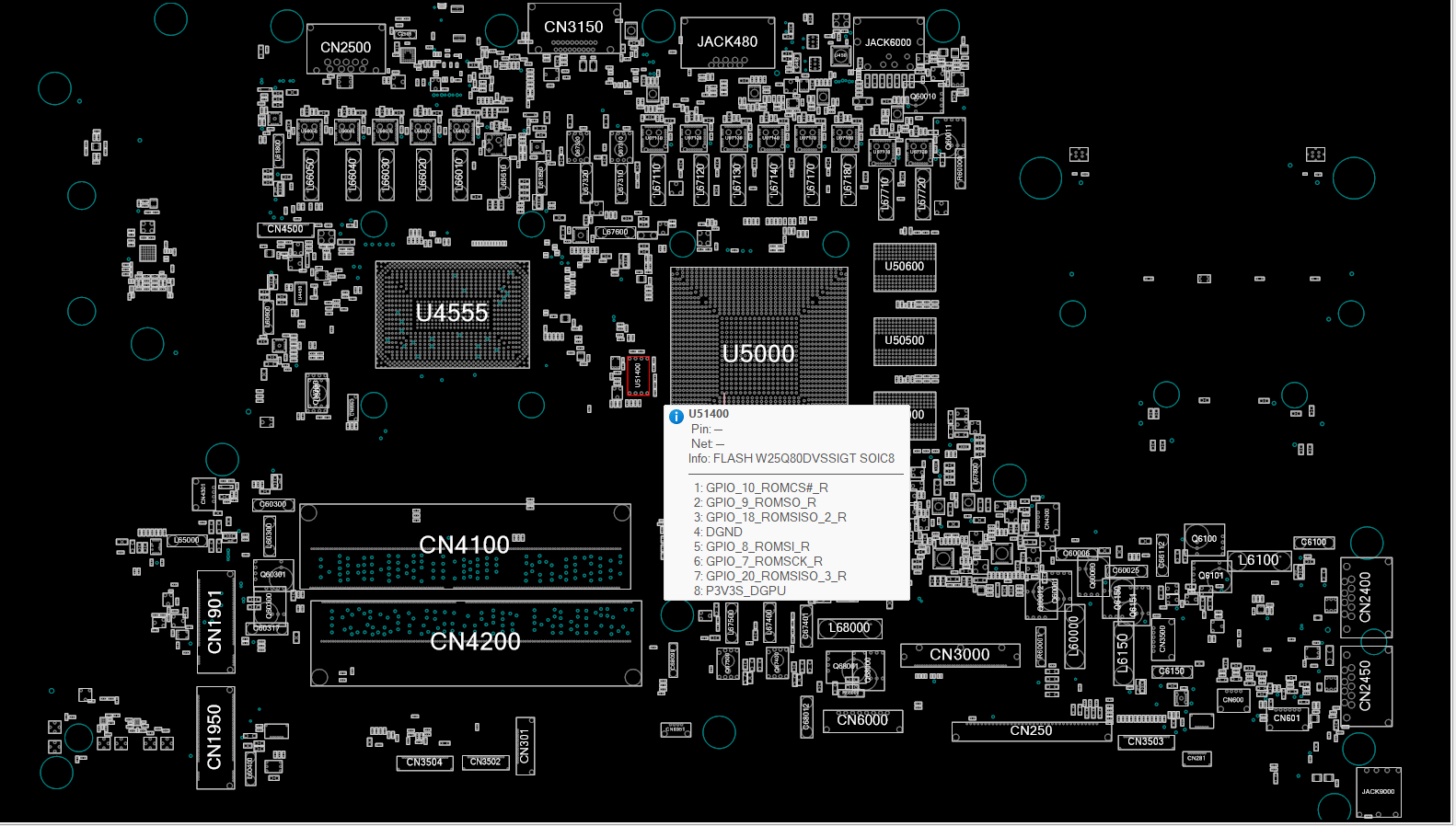Select pin 3 GPIO_18_ROMSISO_2_R in tooltip
1456x826 pixels.
tap(770, 518)
